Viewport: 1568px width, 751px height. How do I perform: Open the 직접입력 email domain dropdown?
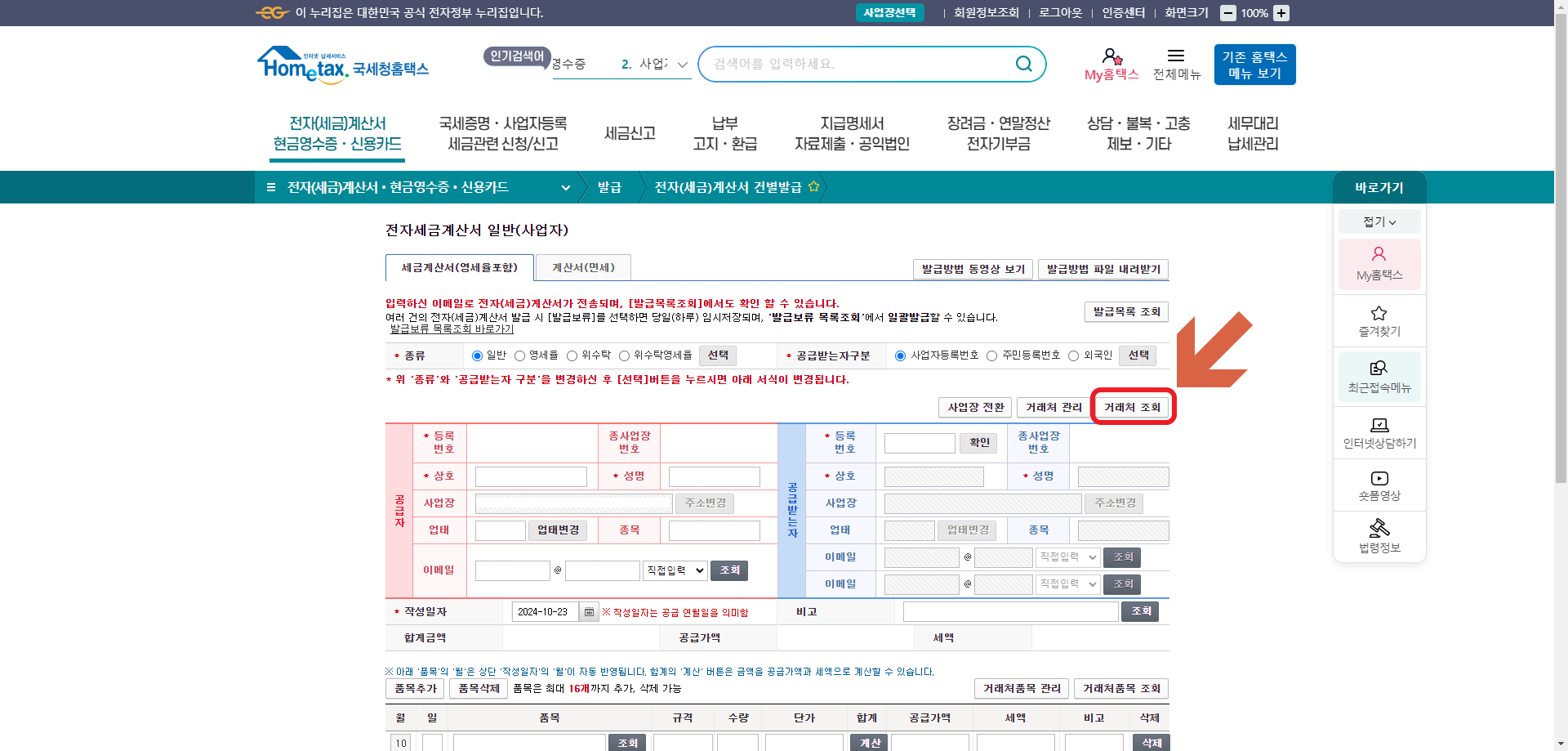pos(675,570)
